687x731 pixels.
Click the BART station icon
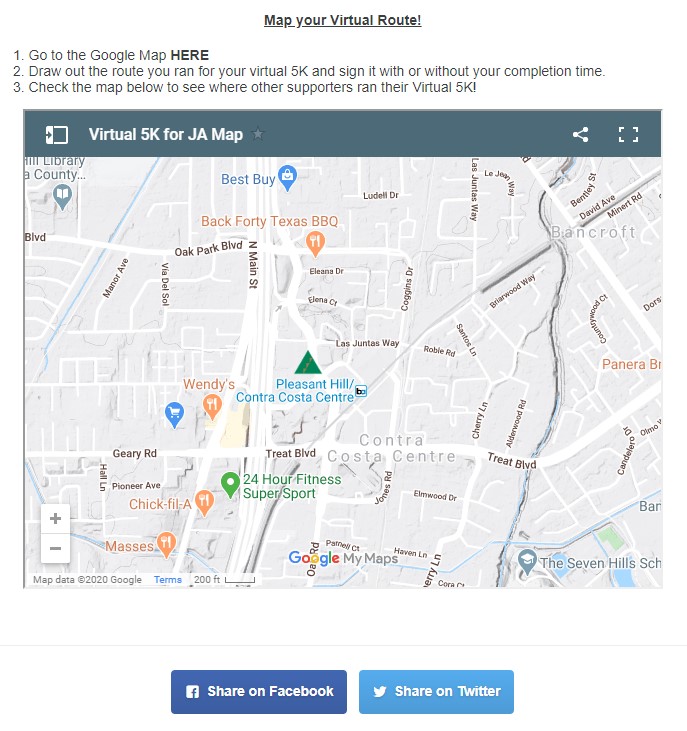pyautogui.click(x=361, y=391)
